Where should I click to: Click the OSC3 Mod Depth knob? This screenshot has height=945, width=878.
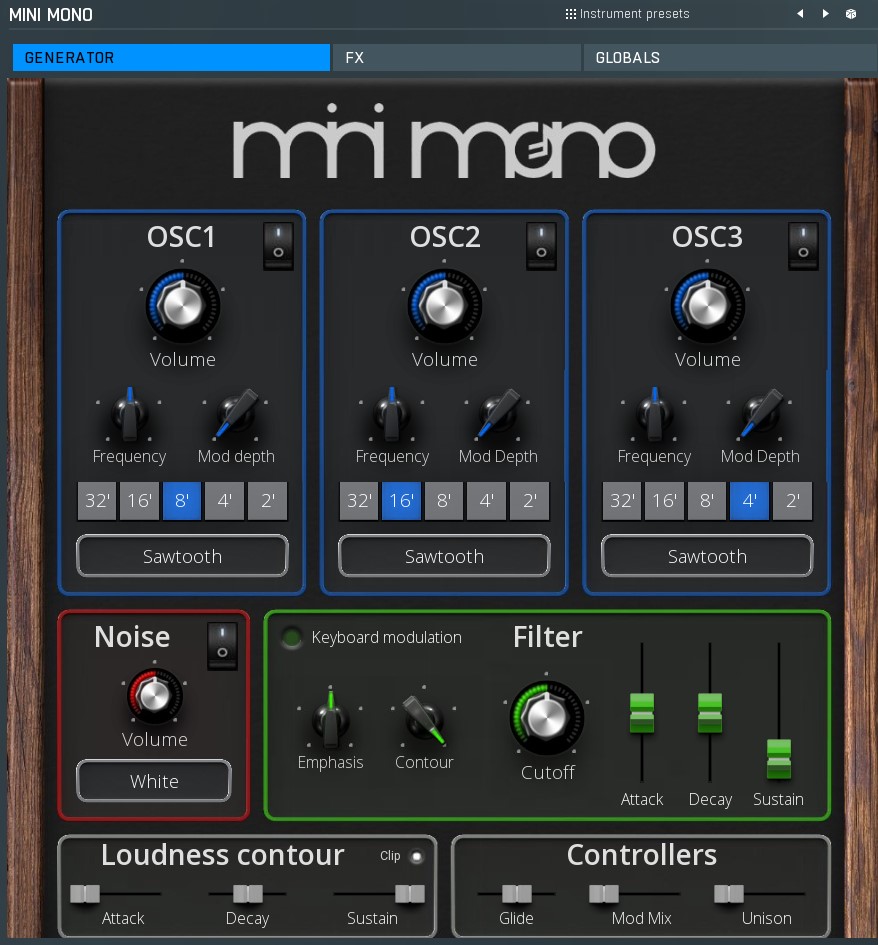760,413
